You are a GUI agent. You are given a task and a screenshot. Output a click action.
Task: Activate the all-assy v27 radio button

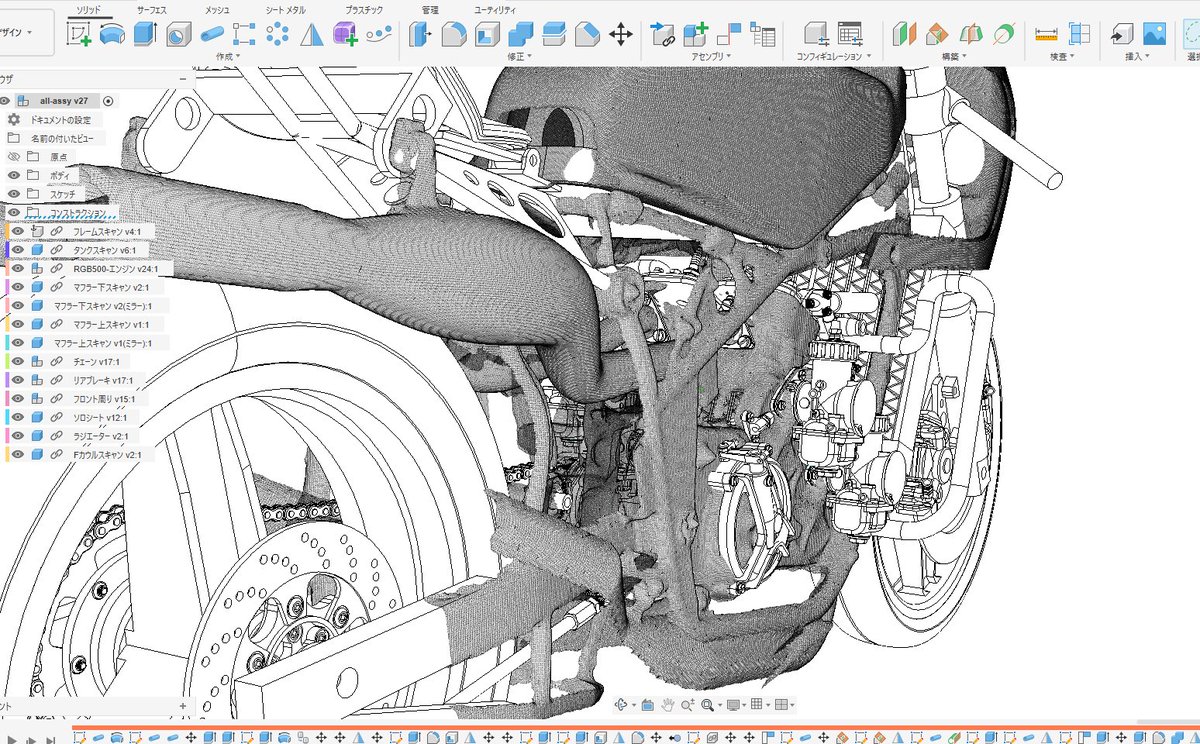point(108,101)
